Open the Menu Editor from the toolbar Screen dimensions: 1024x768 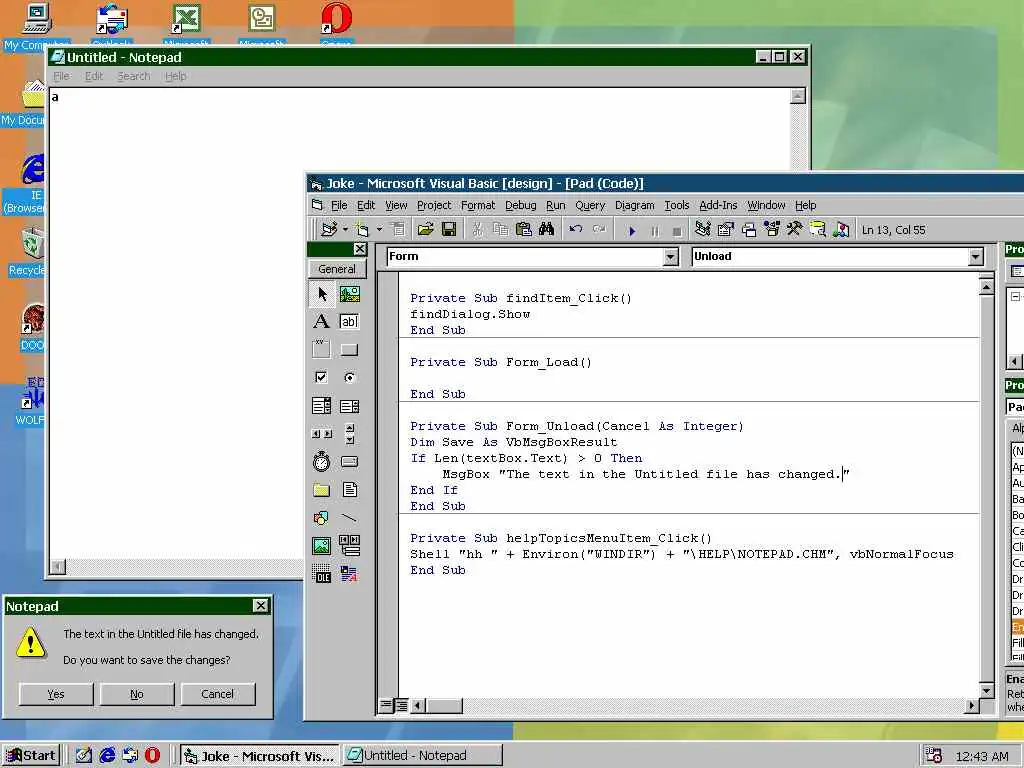point(398,229)
